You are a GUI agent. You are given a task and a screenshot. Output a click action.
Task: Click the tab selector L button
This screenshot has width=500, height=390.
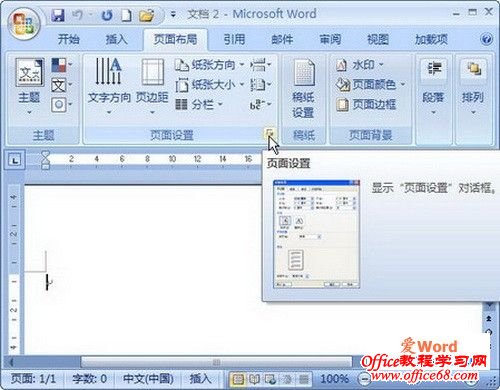coord(15,161)
